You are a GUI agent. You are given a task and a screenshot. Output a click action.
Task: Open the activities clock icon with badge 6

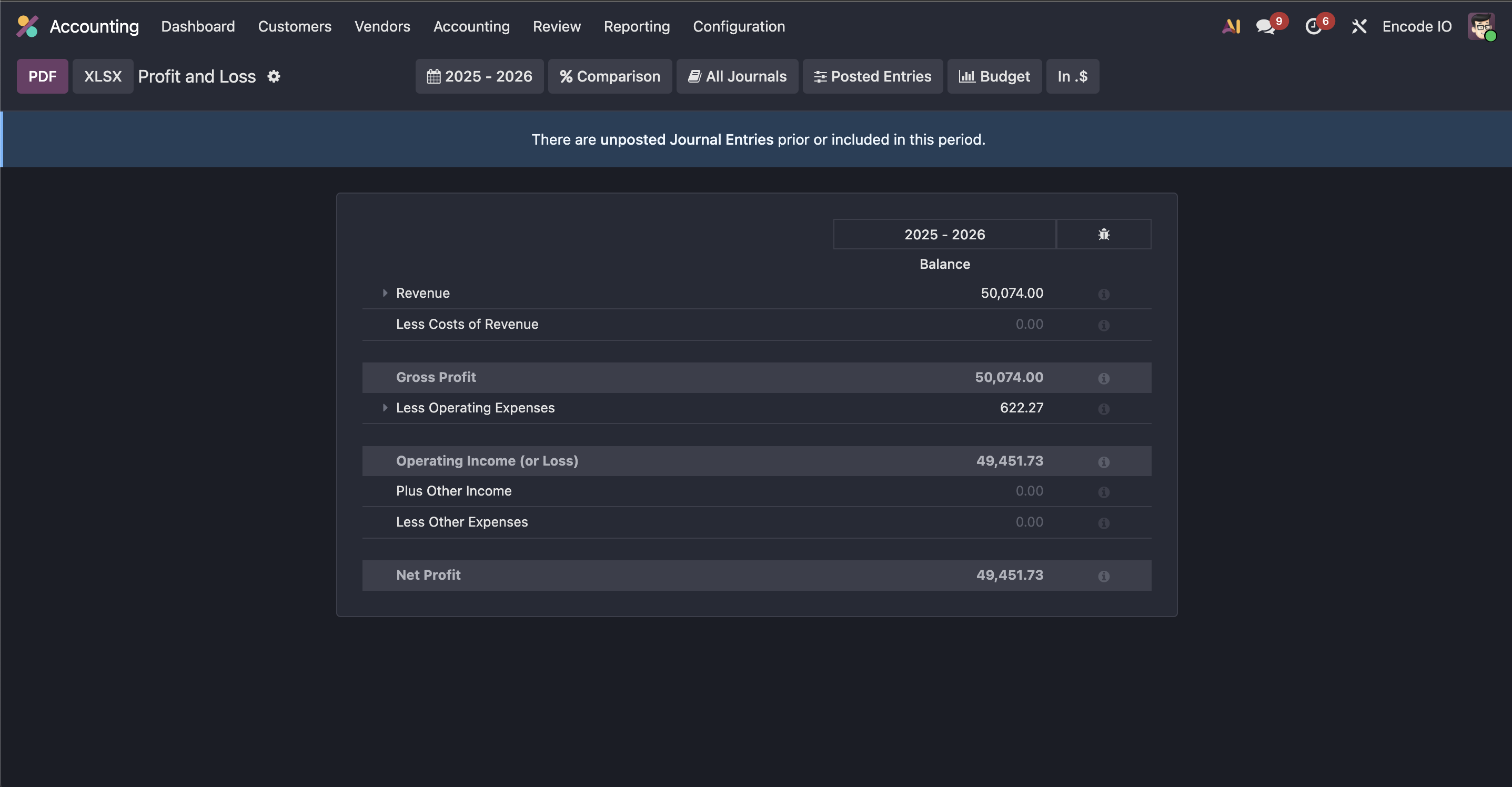click(1313, 27)
